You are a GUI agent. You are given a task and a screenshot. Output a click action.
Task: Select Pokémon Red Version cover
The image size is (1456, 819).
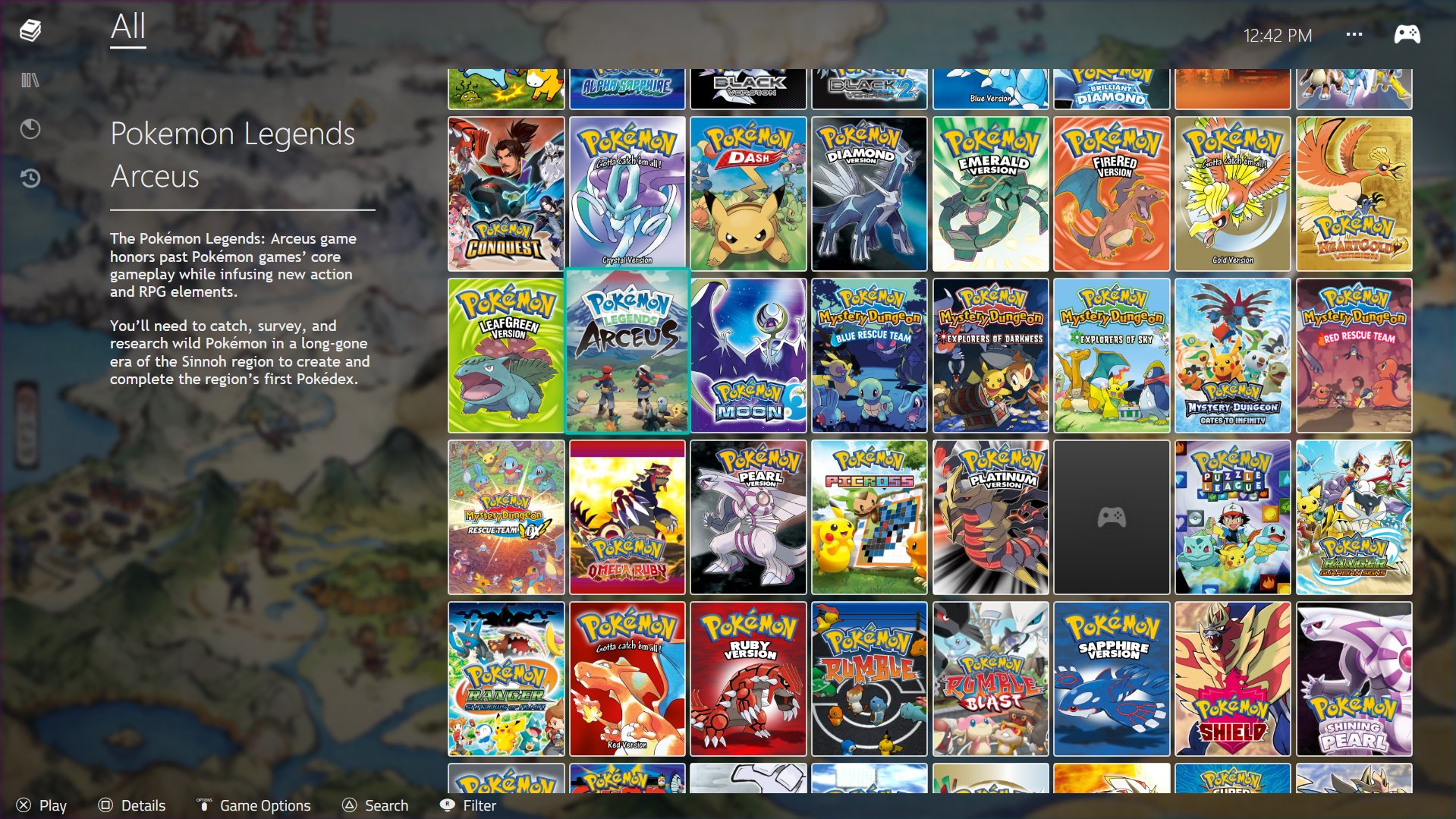point(627,679)
